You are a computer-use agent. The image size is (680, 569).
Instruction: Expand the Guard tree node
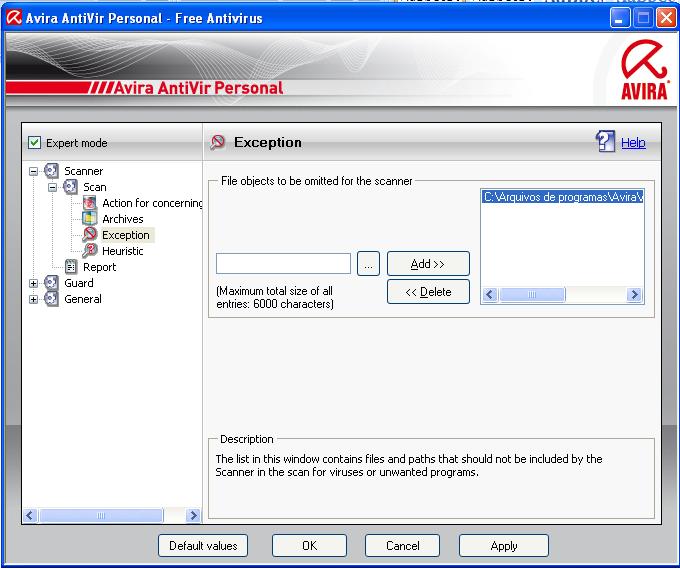tap(33, 283)
